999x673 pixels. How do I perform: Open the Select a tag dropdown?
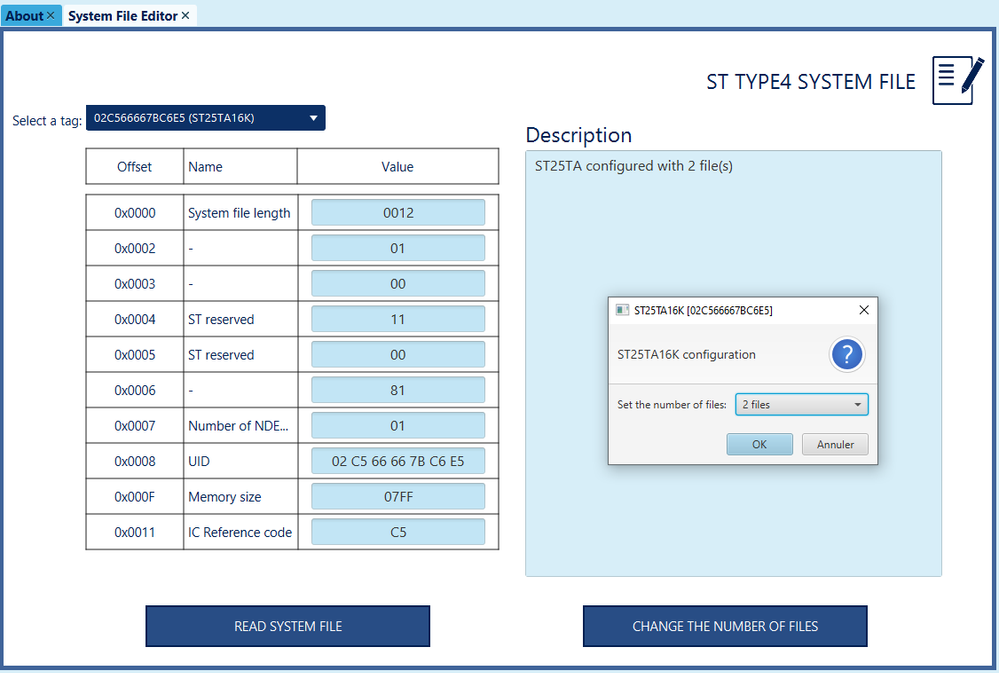point(206,118)
